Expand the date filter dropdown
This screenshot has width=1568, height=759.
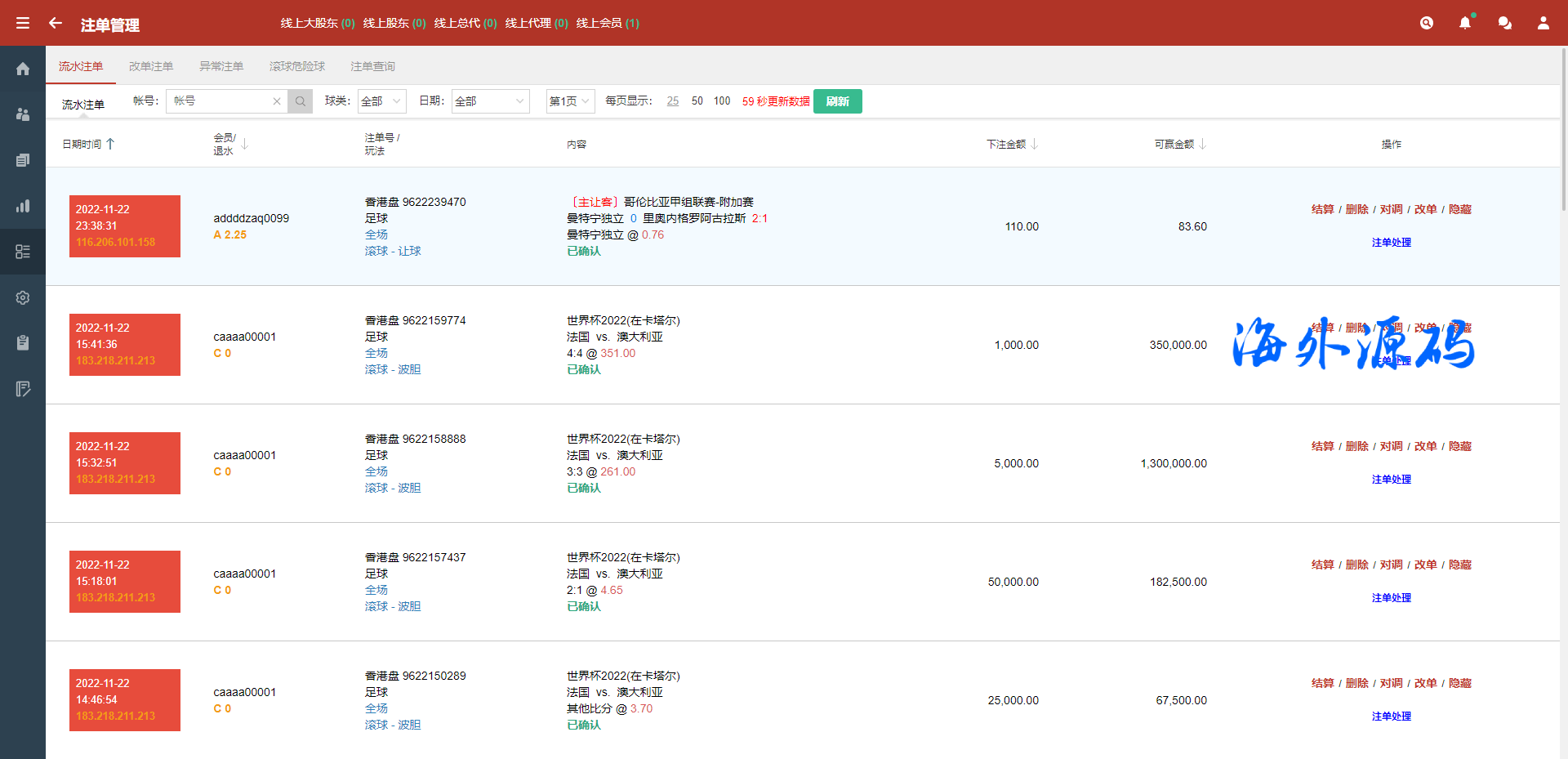[x=490, y=101]
